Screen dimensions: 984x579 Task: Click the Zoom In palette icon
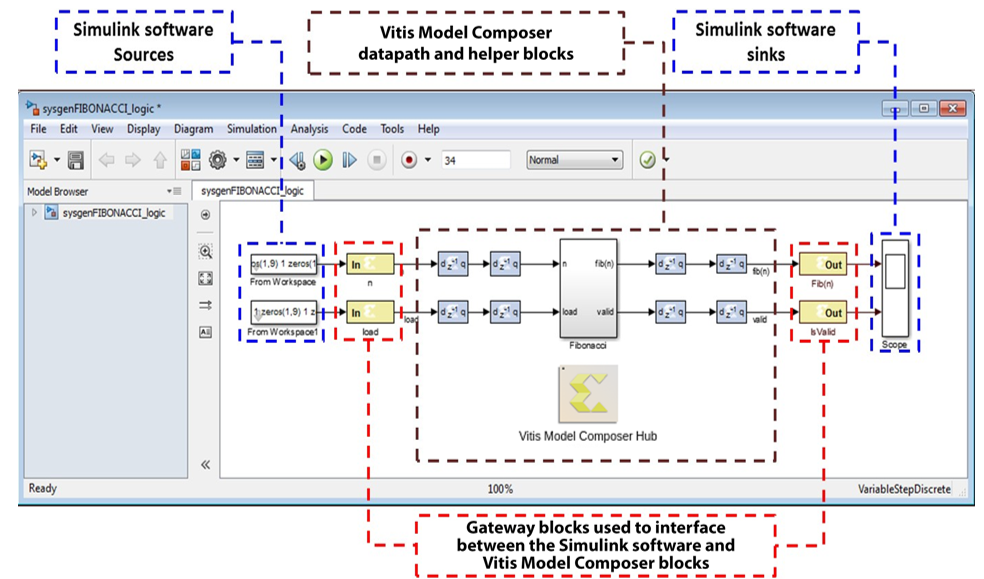(206, 252)
